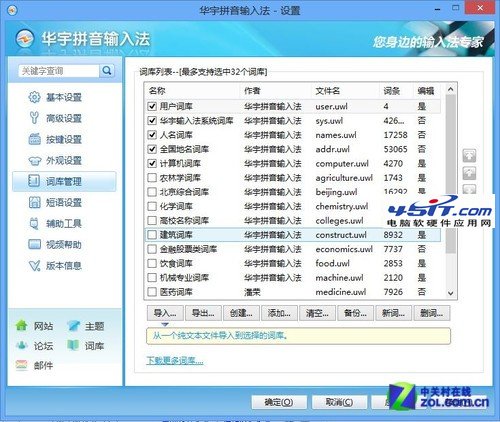The height and width of the screenshot is (422, 500).
Task: Click the 华宇拼音输入法 logo in the header
Action: click(24, 39)
